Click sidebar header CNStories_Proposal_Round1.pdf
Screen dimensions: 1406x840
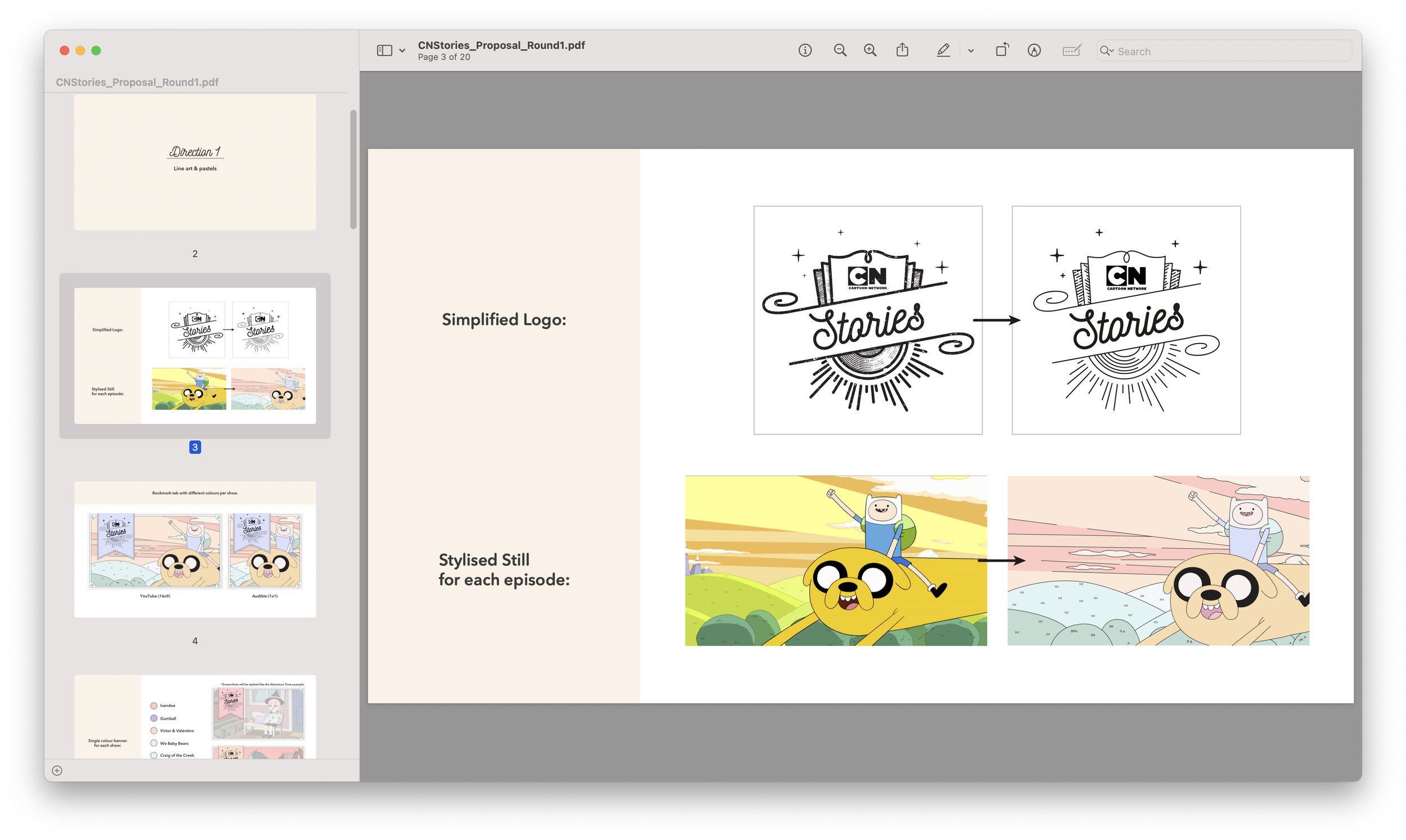137,82
